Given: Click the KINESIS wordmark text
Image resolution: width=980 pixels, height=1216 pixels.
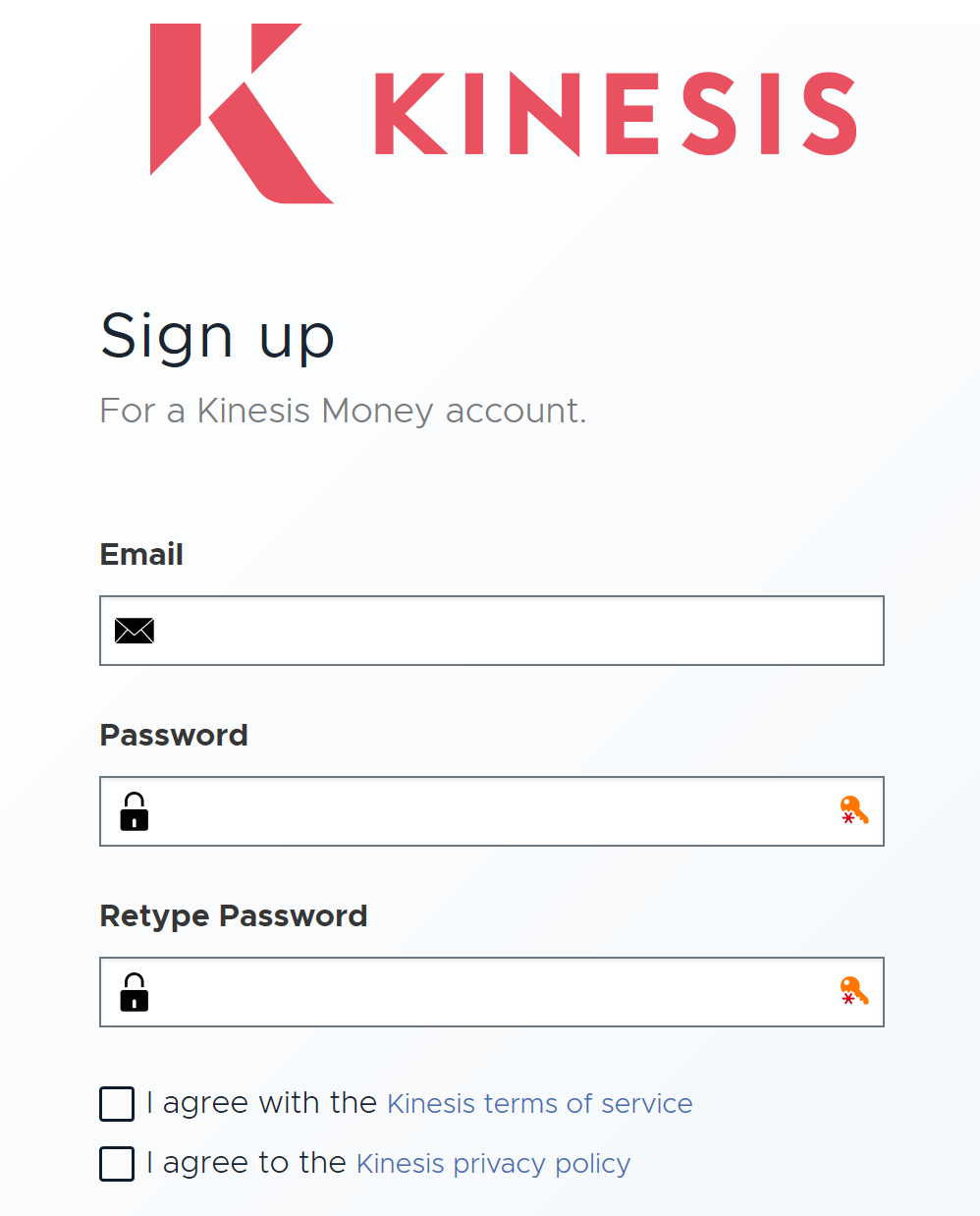Looking at the screenshot, I should [616, 115].
